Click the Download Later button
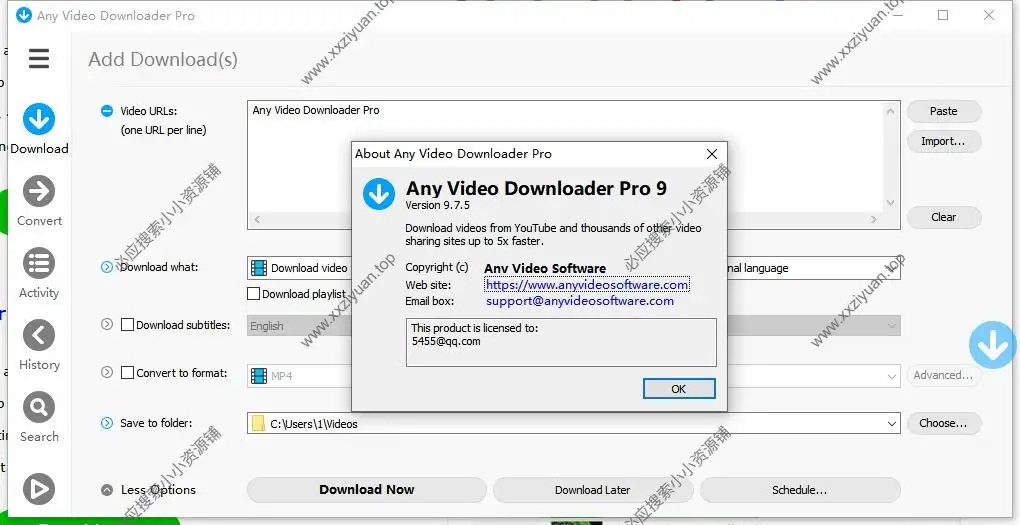This screenshot has height=525, width=1020. click(593, 490)
